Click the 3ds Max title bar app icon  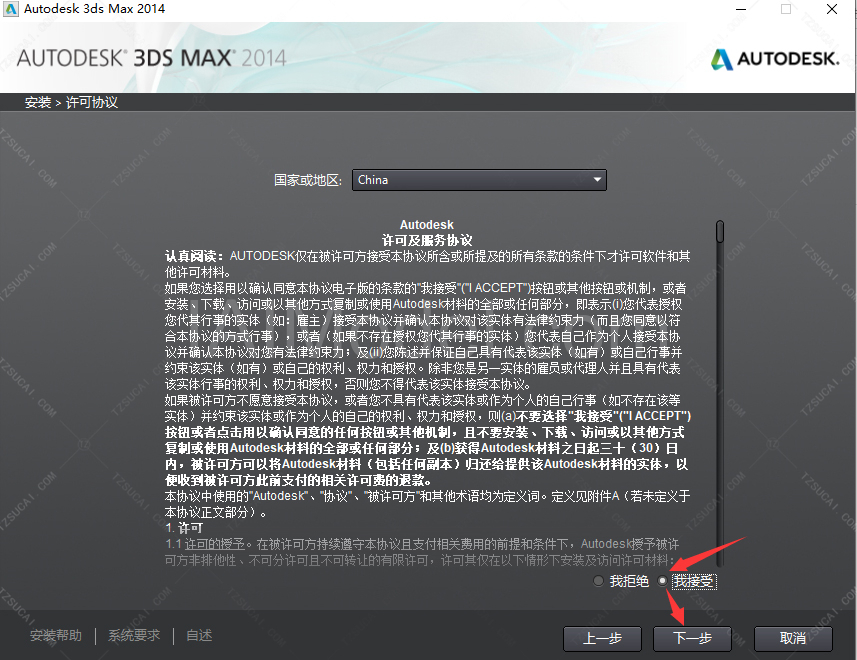[x=10, y=9]
